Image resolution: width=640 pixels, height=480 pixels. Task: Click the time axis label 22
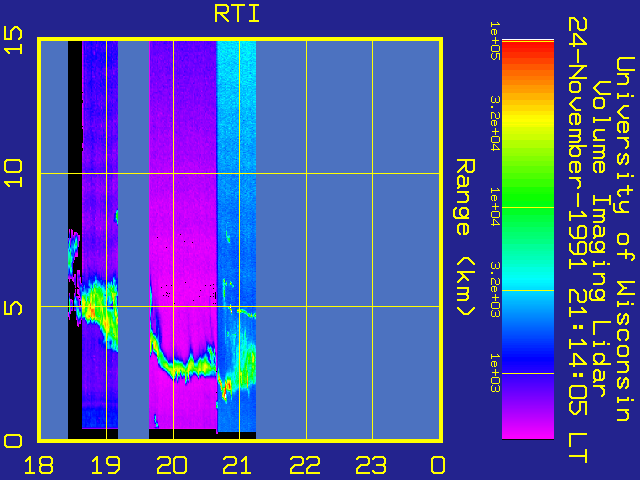pyautogui.click(x=305, y=465)
